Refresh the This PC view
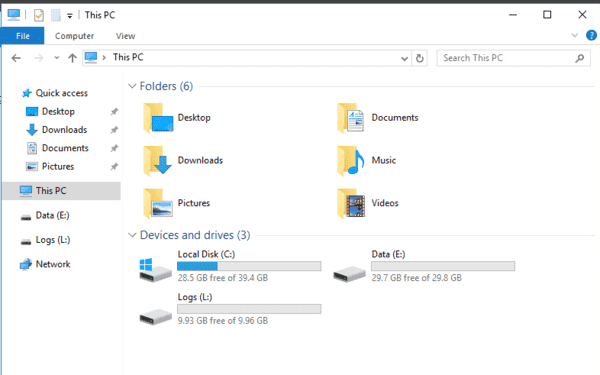 coord(420,59)
